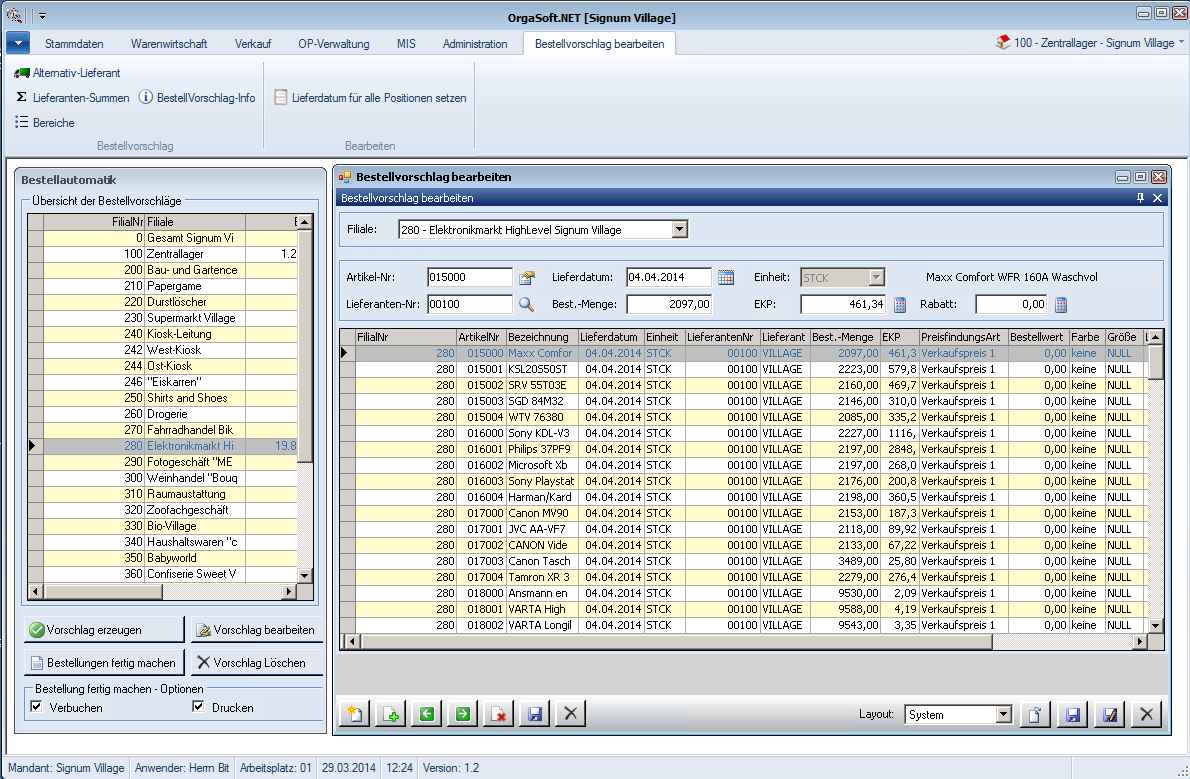Image resolution: width=1190 pixels, height=779 pixels.
Task: Click into the Best.-Menge input field
Action: (x=669, y=304)
